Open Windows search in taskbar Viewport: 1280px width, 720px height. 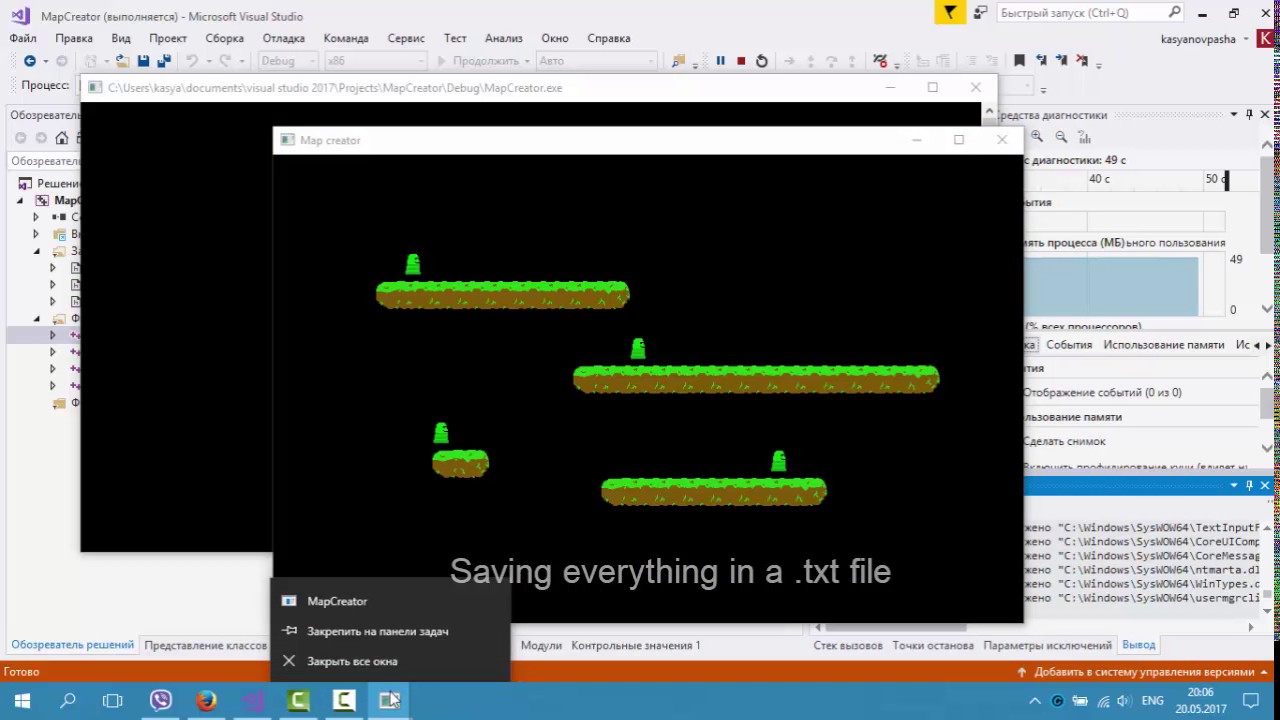click(68, 700)
